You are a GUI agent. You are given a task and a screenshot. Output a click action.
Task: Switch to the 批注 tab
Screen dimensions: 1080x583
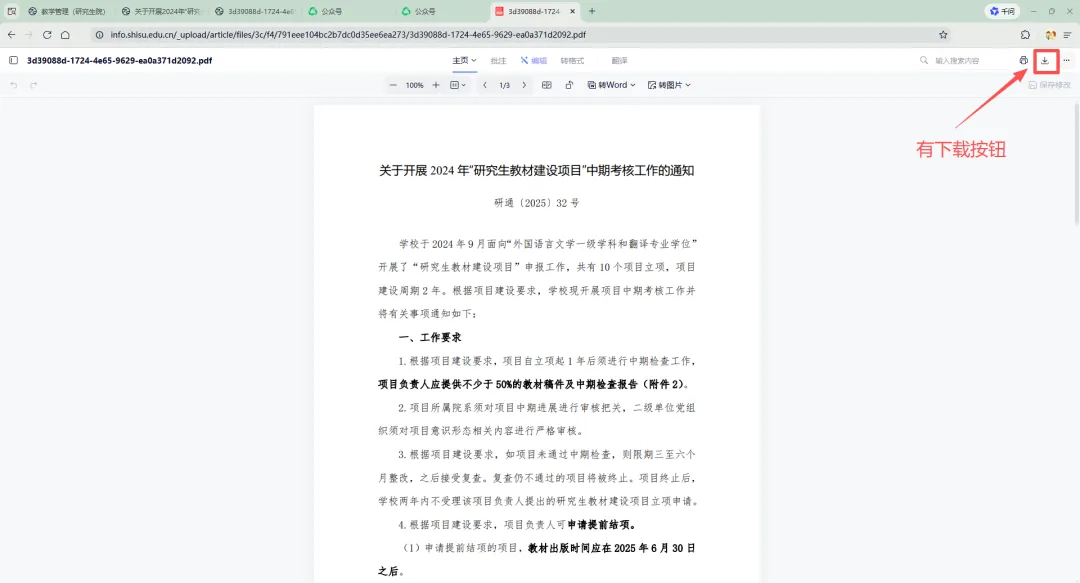click(x=498, y=61)
